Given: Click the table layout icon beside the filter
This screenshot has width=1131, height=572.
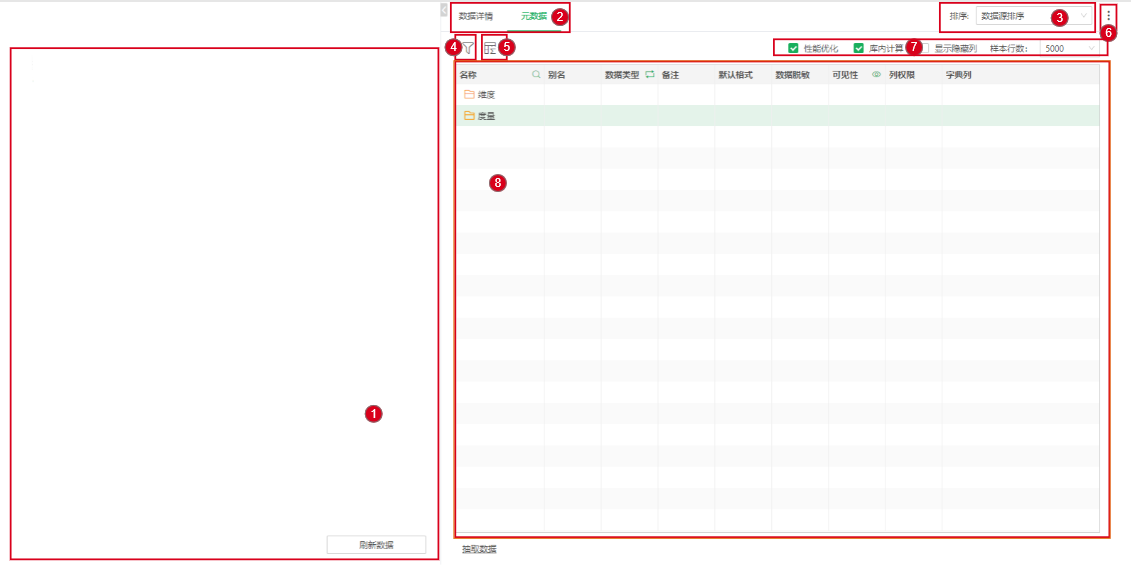Looking at the screenshot, I should pos(490,47).
